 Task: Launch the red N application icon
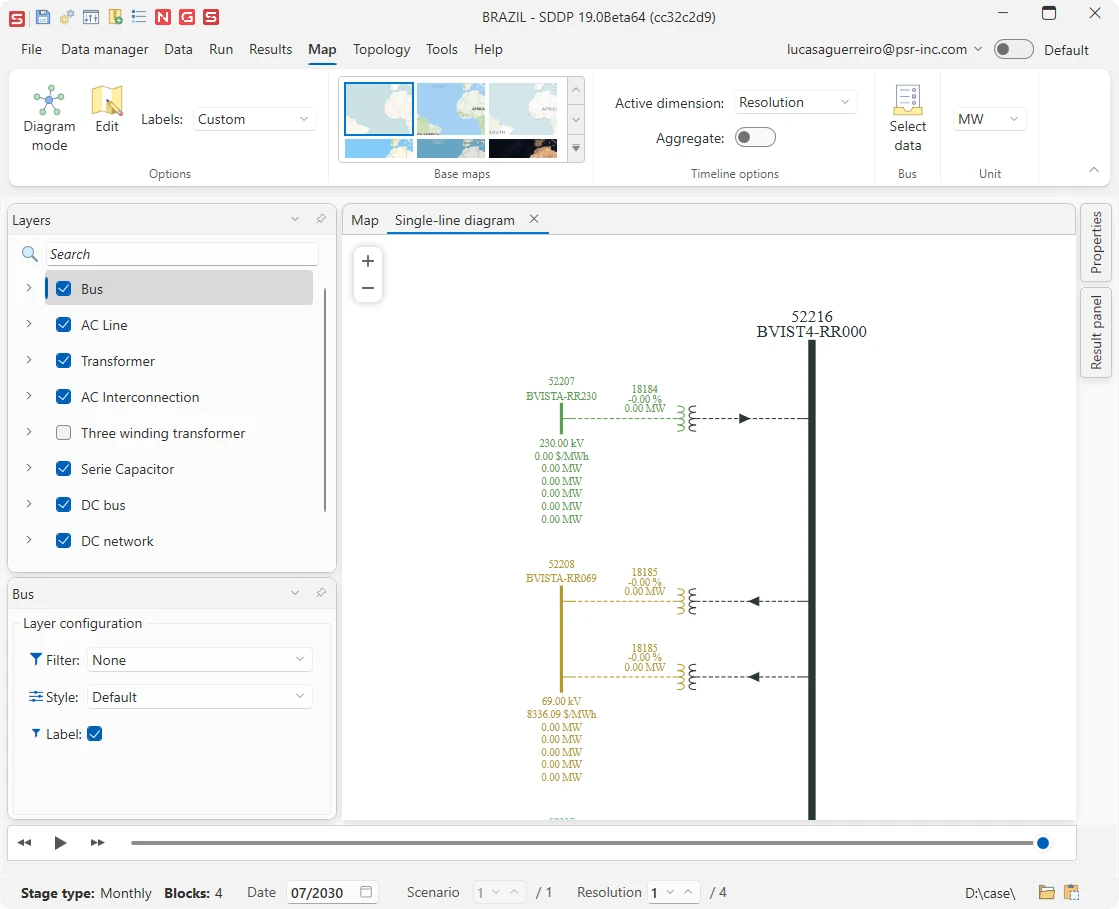point(163,17)
